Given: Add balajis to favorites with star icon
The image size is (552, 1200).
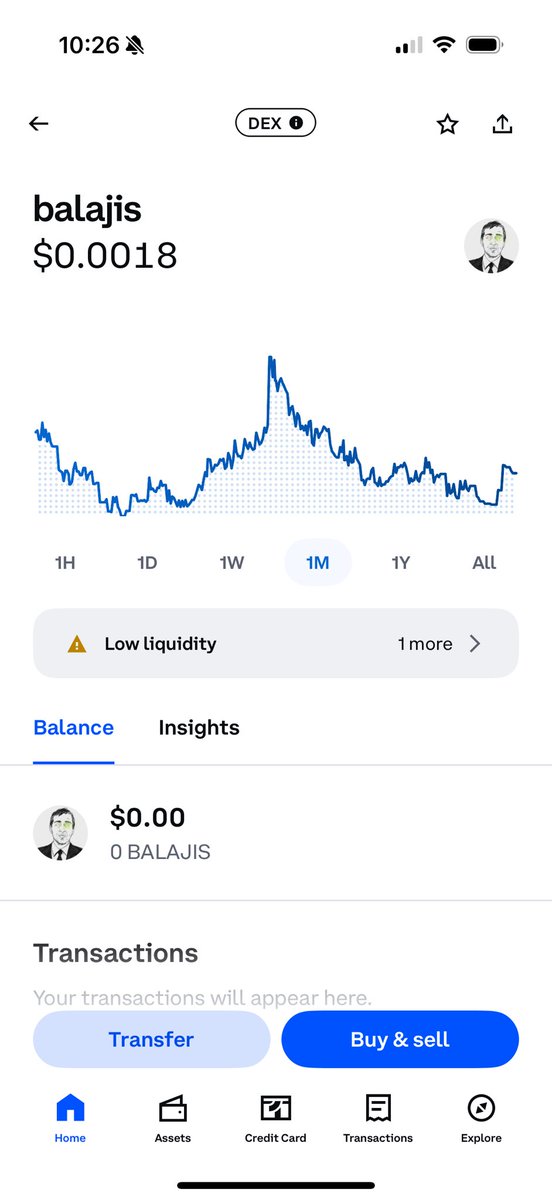Looking at the screenshot, I should [x=447, y=124].
